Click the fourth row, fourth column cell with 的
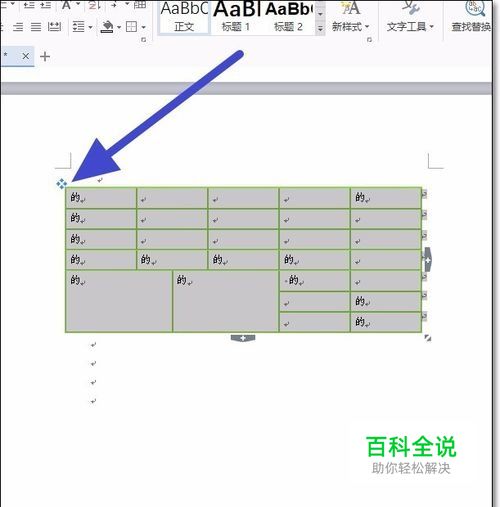Image resolution: width=500 pixels, height=507 pixels. click(314, 260)
